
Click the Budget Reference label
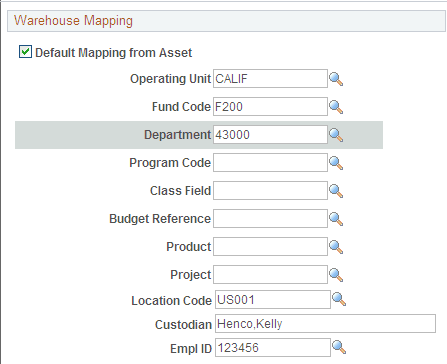click(x=160, y=219)
